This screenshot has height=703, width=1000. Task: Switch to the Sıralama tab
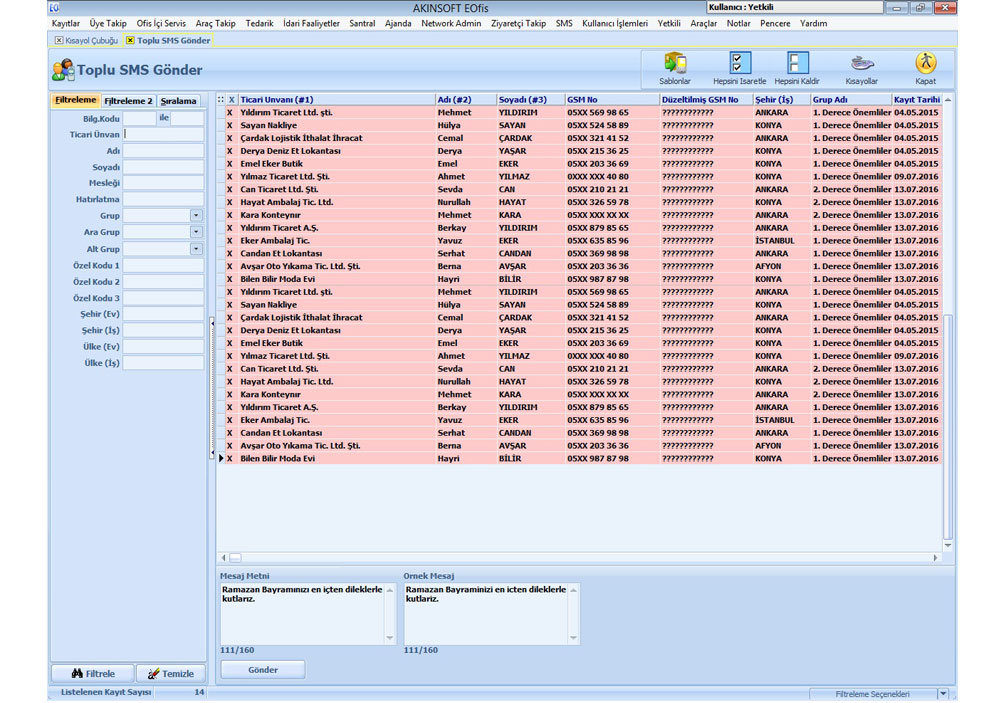click(179, 101)
